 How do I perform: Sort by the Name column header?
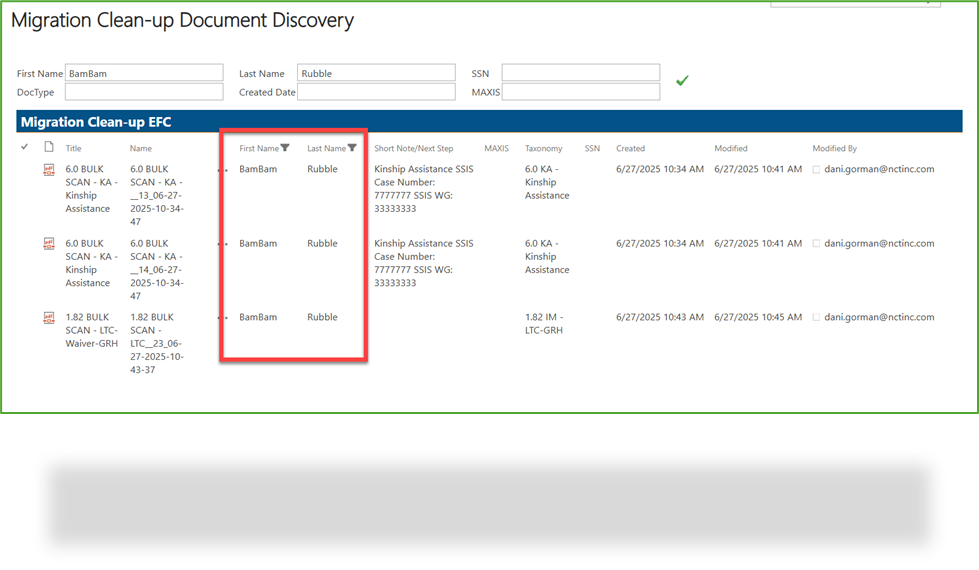click(x=140, y=149)
